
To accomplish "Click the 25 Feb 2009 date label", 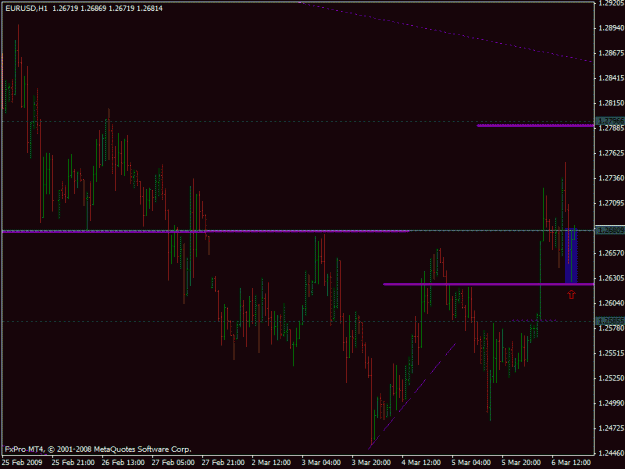I will click(x=22, y=463).
